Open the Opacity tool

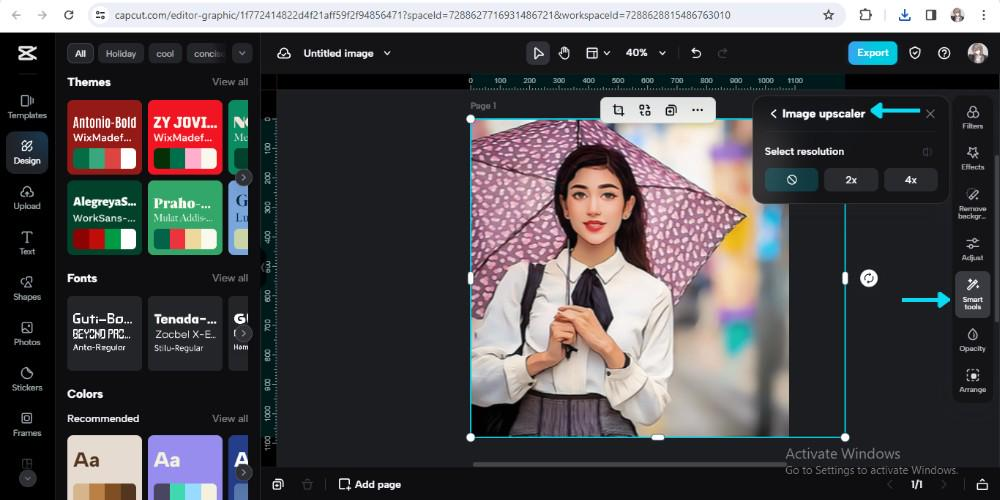[x=973, y=340]
